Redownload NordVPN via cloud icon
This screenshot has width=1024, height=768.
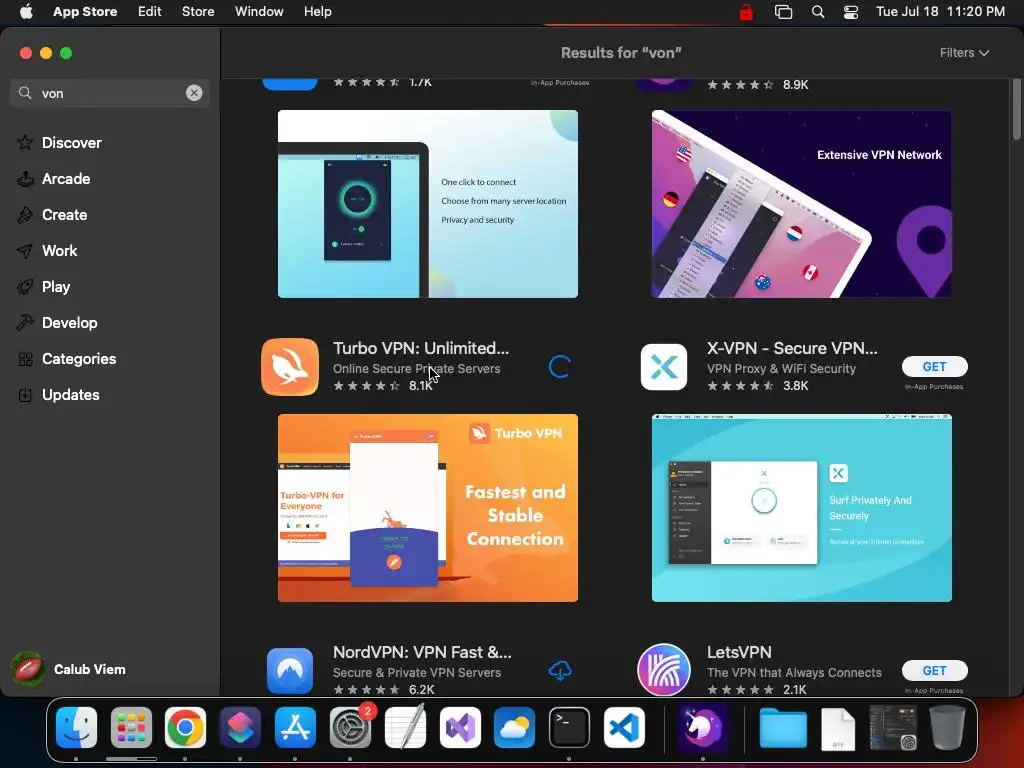pos(560,670)
